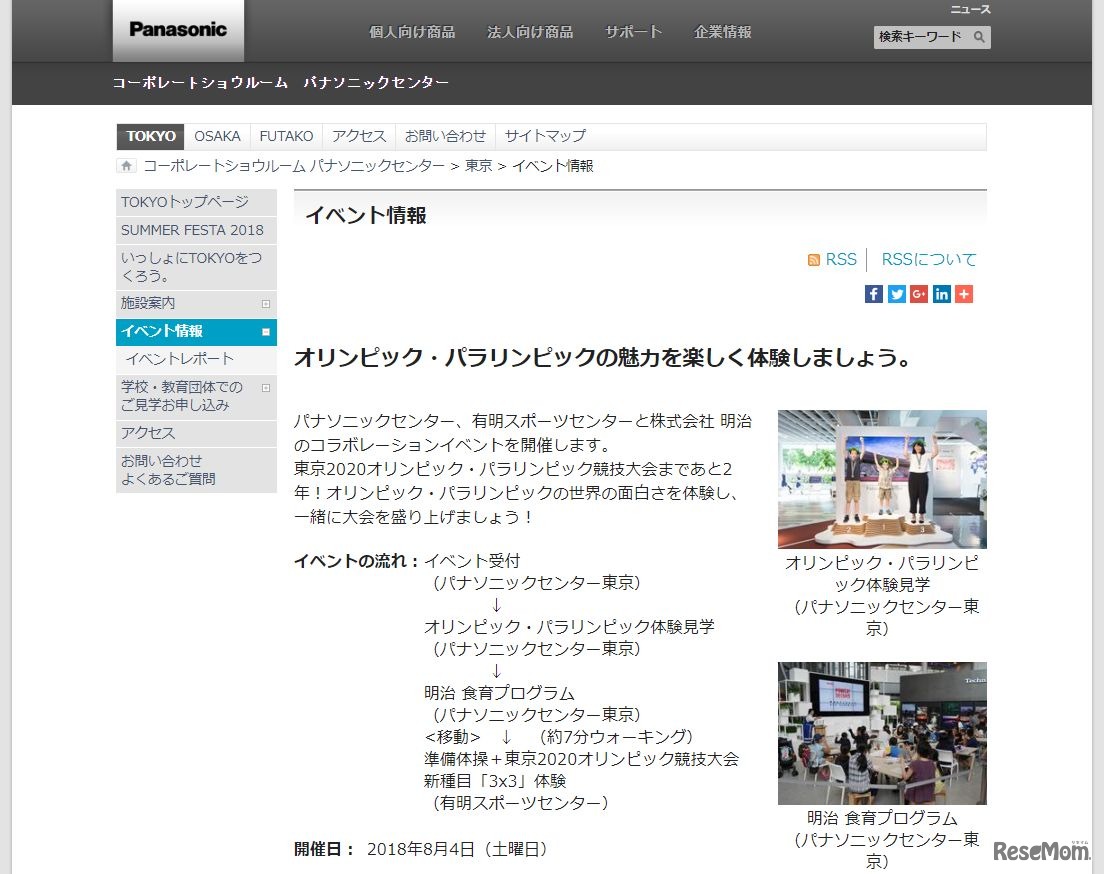Click the date 2018年8月4日（土曜日）

458,849
